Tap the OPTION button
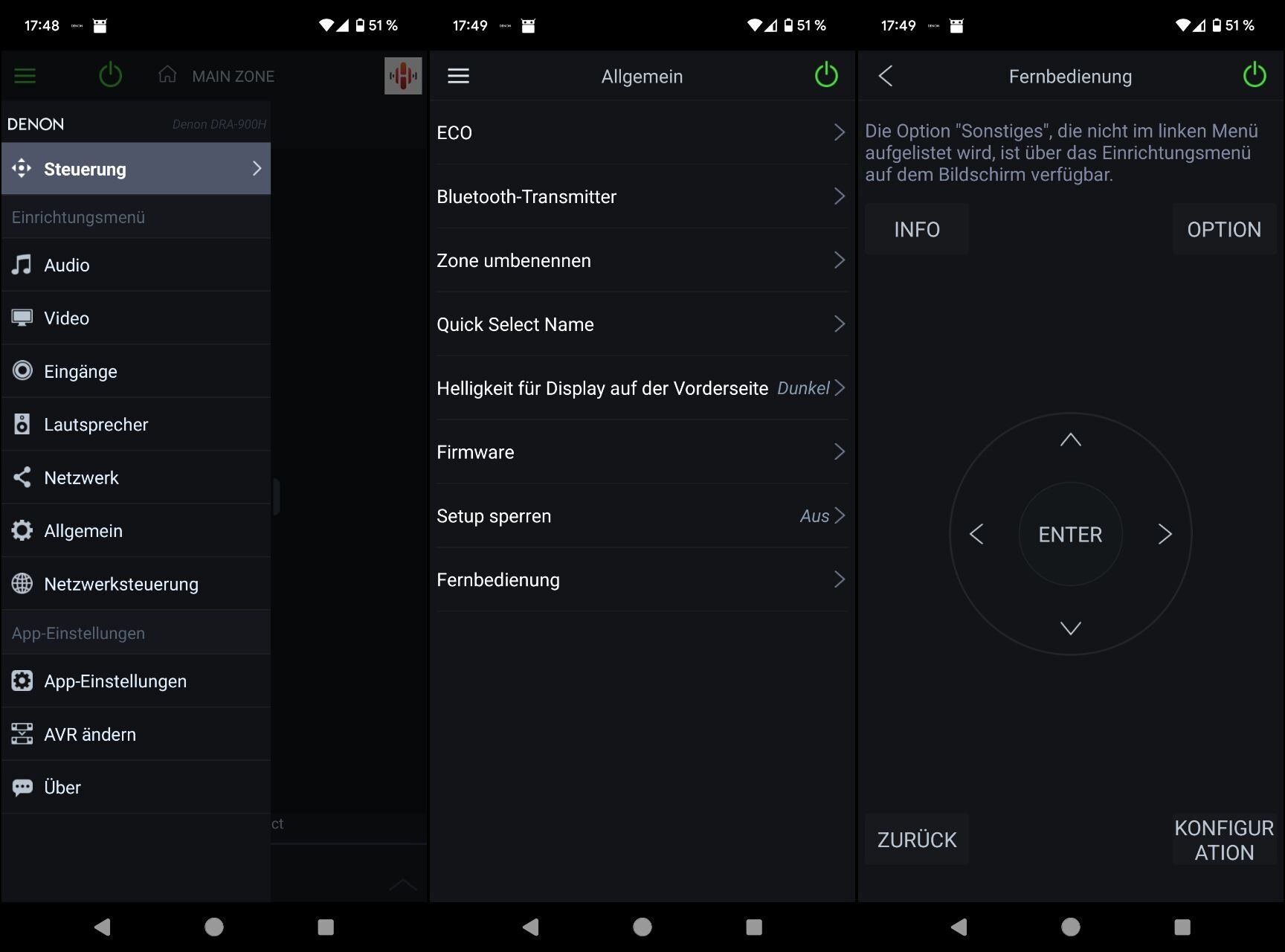This screenshot has height=952, width=1285. 1224,229
